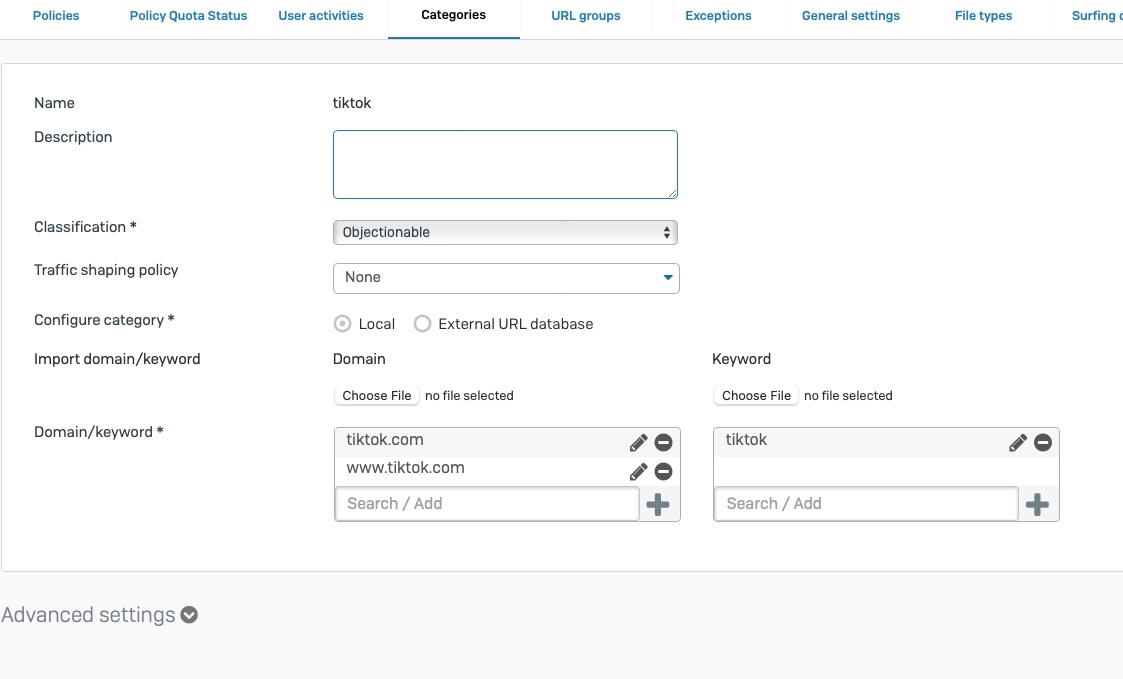Remove the www.tiktok.com domain entry
This screenshot has height=679, width=1123.
coord(663,471)
